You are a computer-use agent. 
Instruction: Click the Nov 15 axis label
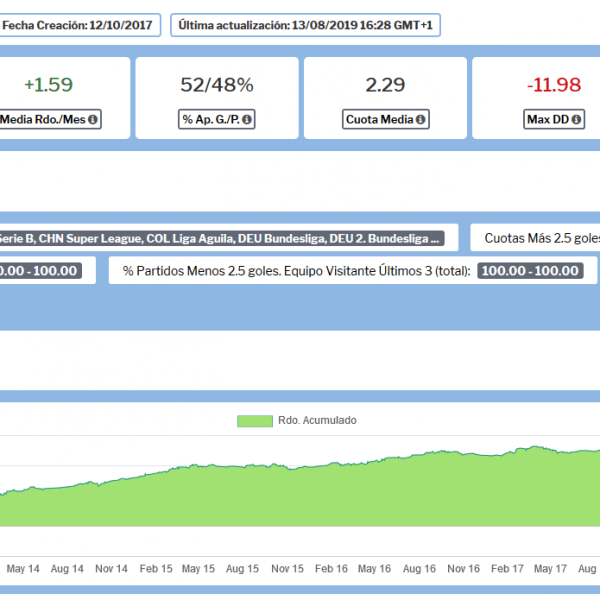click(x=287, y=569)
